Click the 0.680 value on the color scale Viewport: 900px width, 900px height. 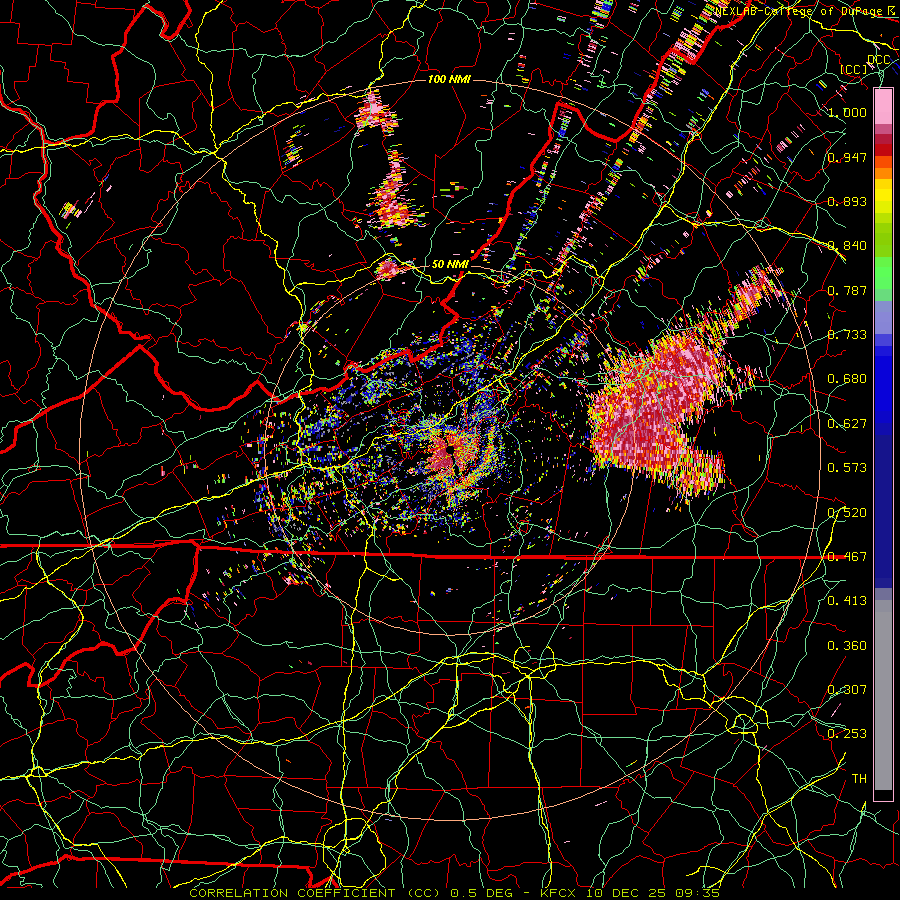click(847, 379)
